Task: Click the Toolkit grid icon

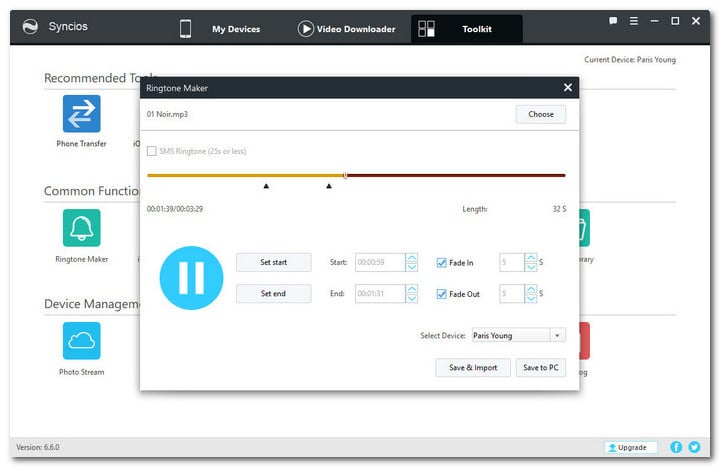Action: pos(426,29)
